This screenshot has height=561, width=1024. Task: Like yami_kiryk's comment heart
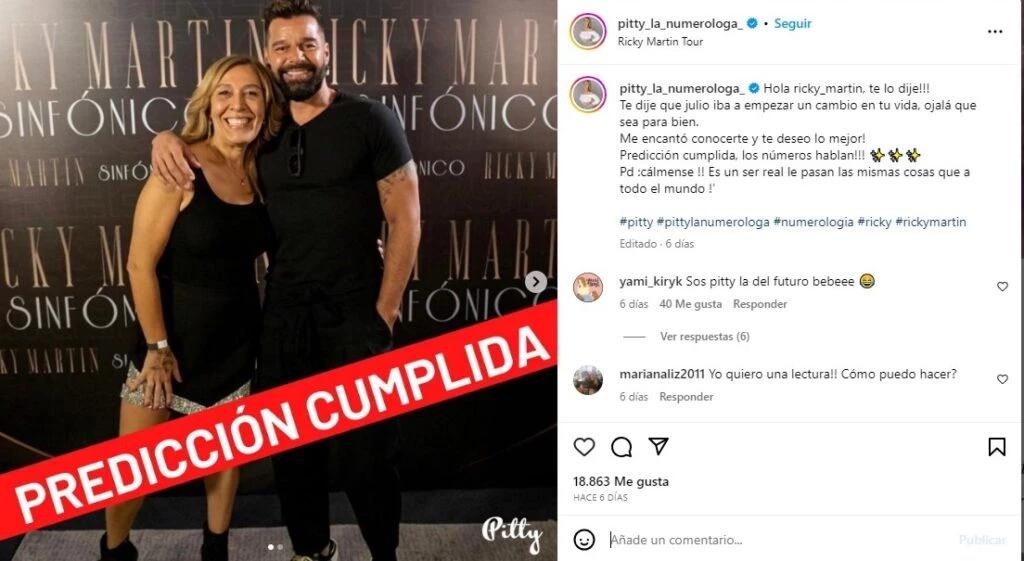pyautogui.click(x=1002, y=286)
